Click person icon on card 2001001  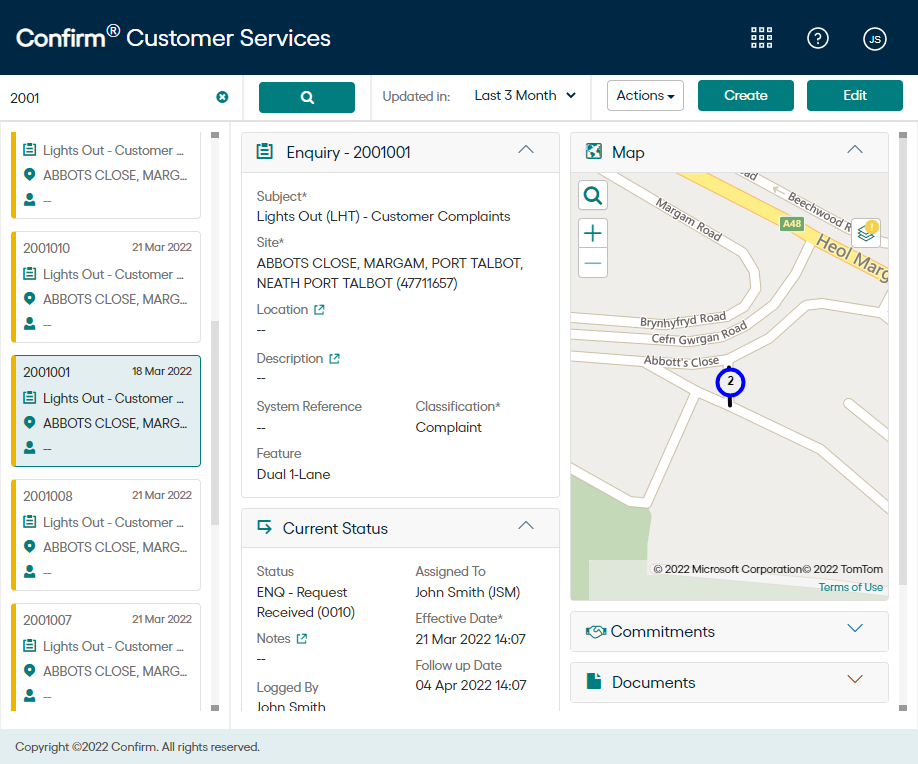pos(29,447)
